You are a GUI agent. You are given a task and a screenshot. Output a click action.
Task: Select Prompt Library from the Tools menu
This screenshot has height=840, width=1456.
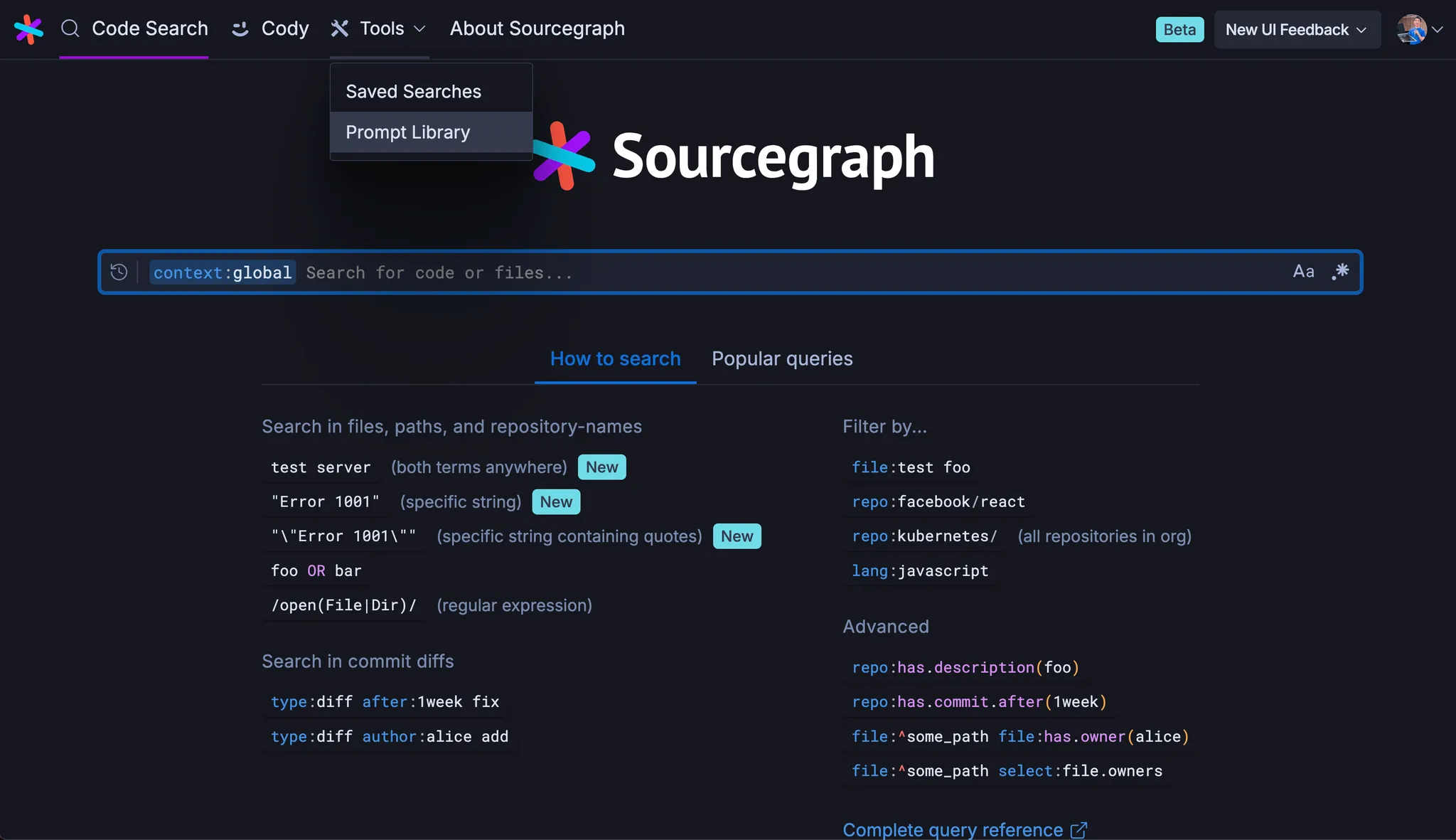[407, 132]
